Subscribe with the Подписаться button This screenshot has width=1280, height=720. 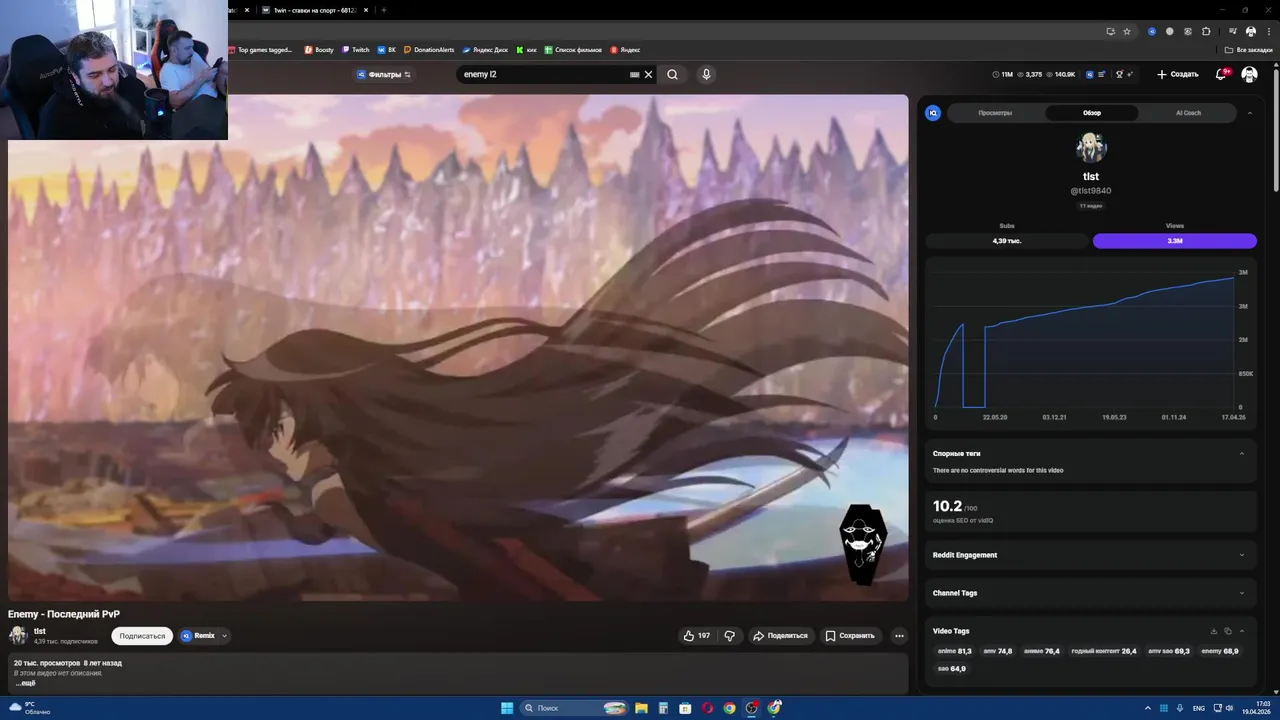[142, 636]
